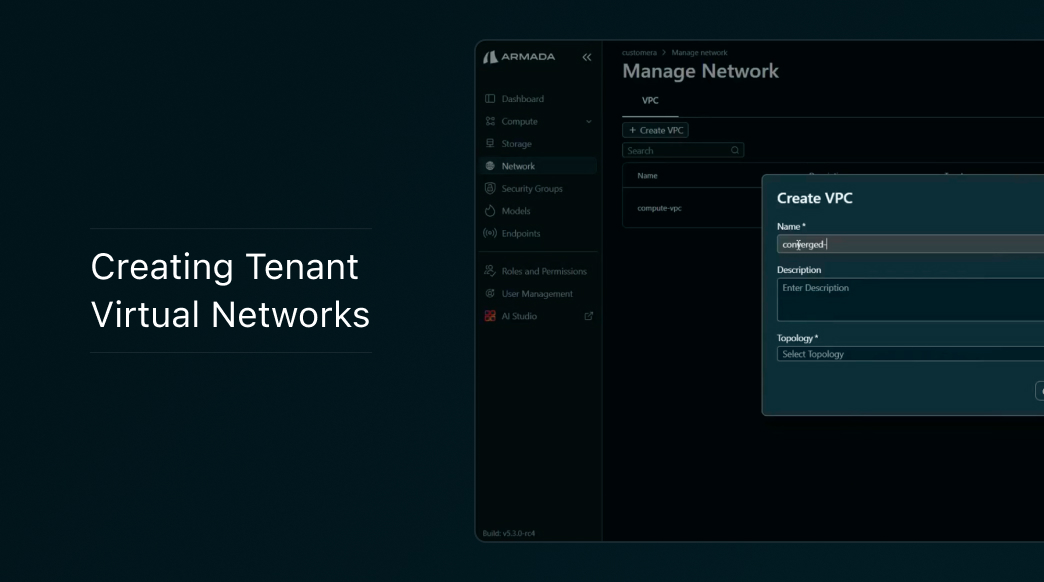Click the User Management icon
The image size is (1044, 582).
pos(490,293)
